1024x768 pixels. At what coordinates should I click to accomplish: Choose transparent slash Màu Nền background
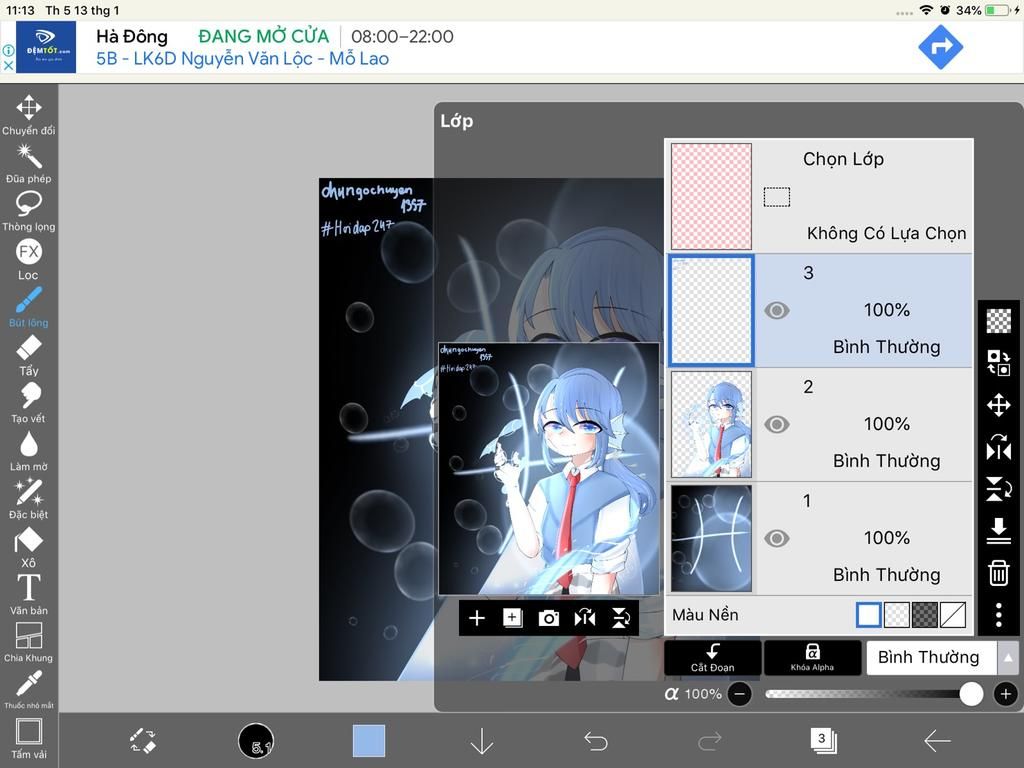[x=953, y=615]
